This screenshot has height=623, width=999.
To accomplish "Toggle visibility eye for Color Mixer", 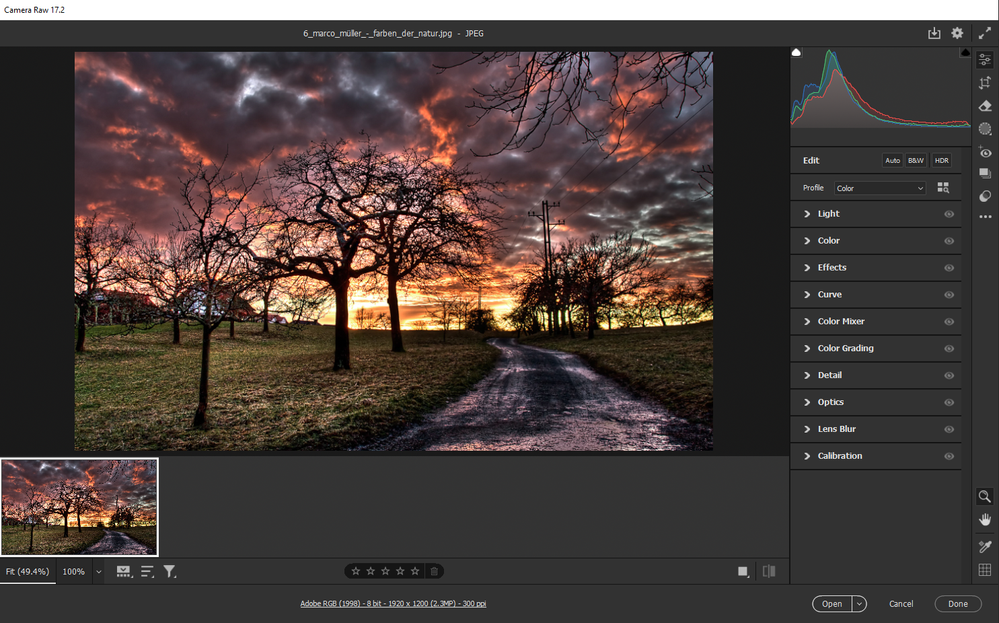I will coord(949,322).
